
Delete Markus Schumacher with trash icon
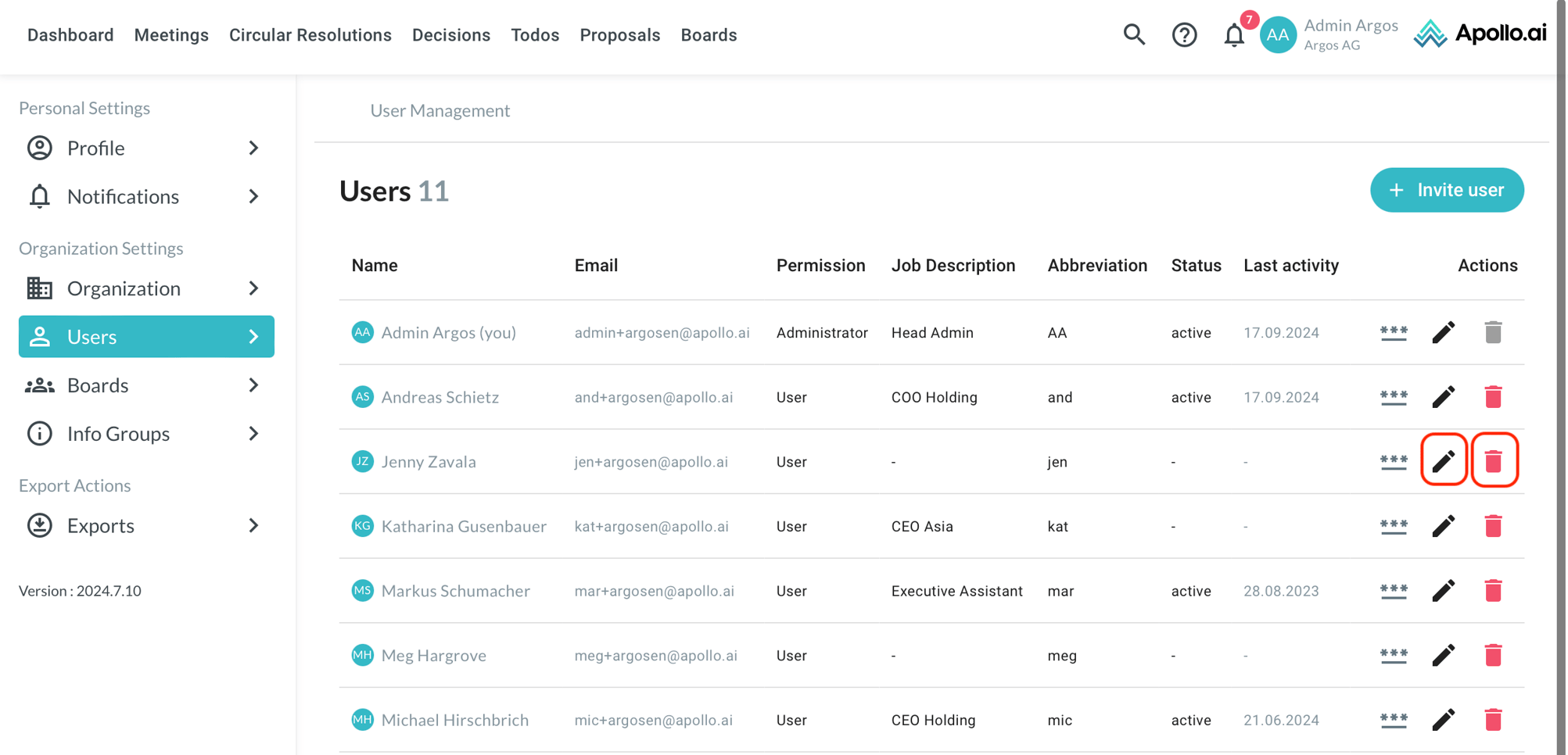point(1493,591)
